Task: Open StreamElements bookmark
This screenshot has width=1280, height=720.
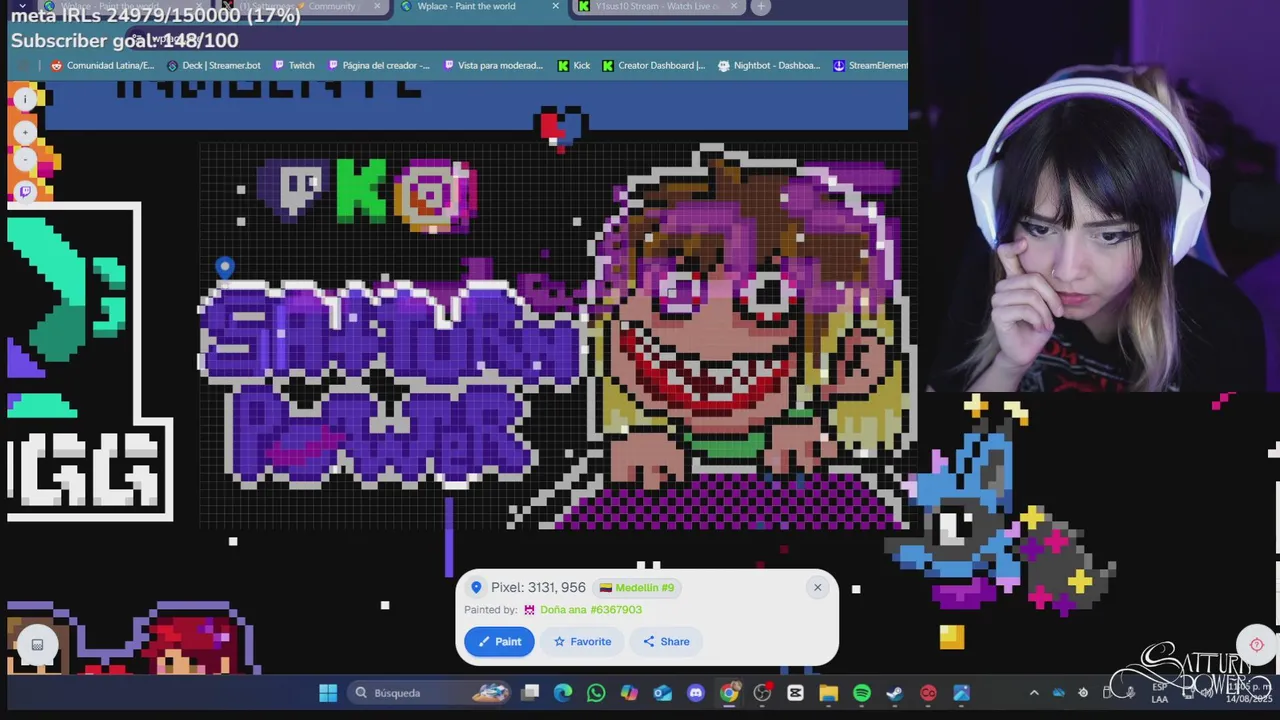Action: (x=870, y=65)
